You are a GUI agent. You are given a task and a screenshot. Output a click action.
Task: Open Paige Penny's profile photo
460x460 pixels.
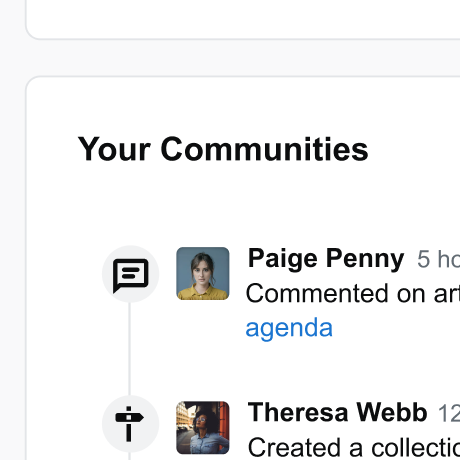[203, 273]
